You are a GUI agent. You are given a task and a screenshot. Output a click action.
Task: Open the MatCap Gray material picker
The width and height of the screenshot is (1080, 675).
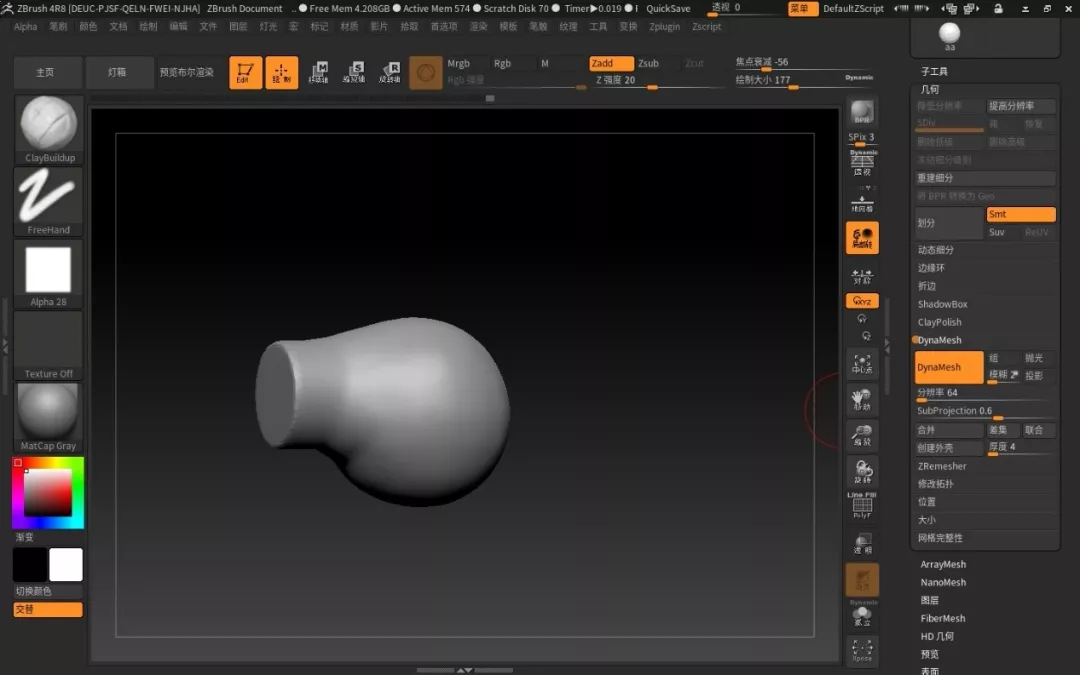48,412
